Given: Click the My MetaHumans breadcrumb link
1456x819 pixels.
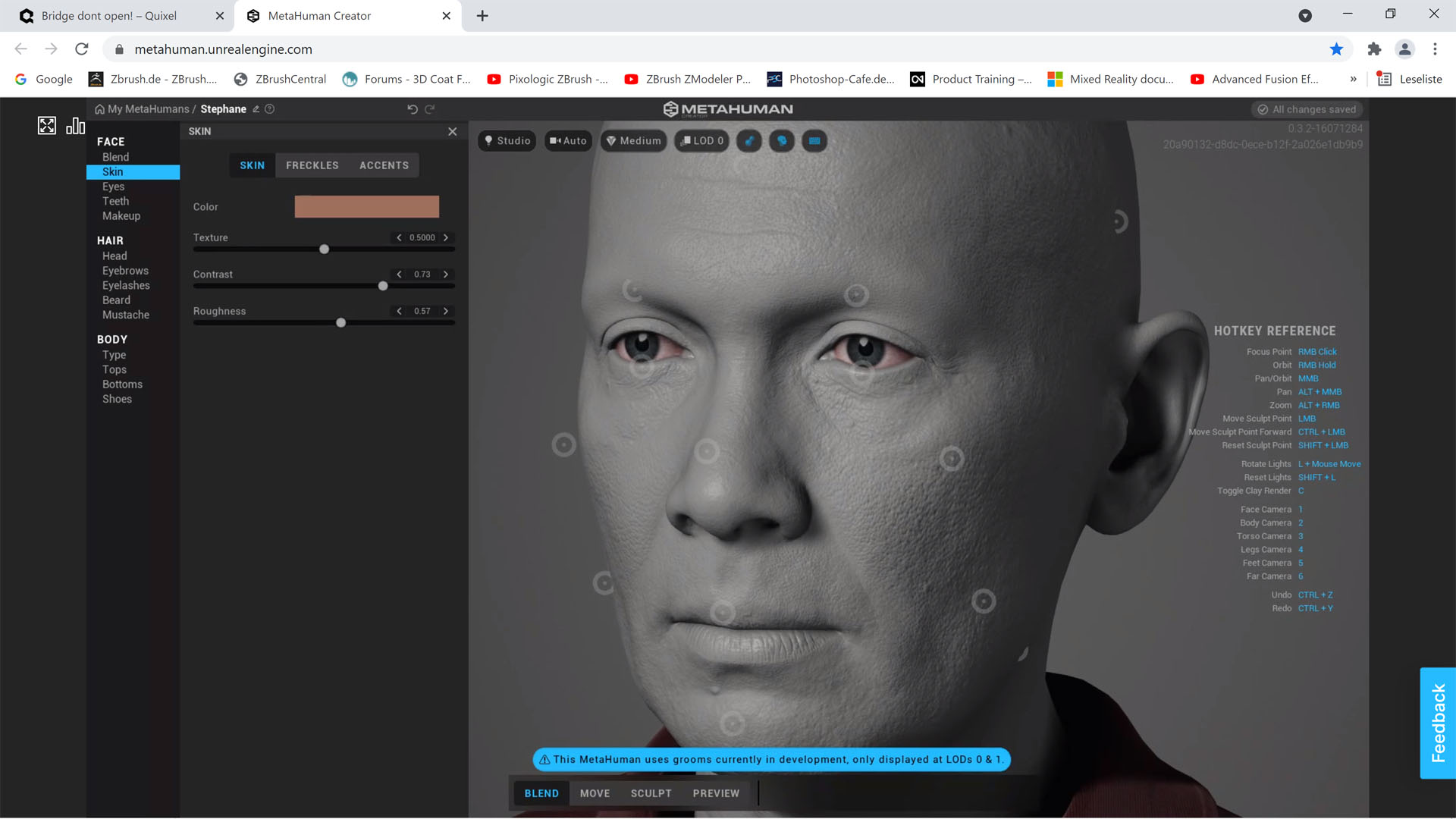Looking at the screenshot, I should [149, 109].
